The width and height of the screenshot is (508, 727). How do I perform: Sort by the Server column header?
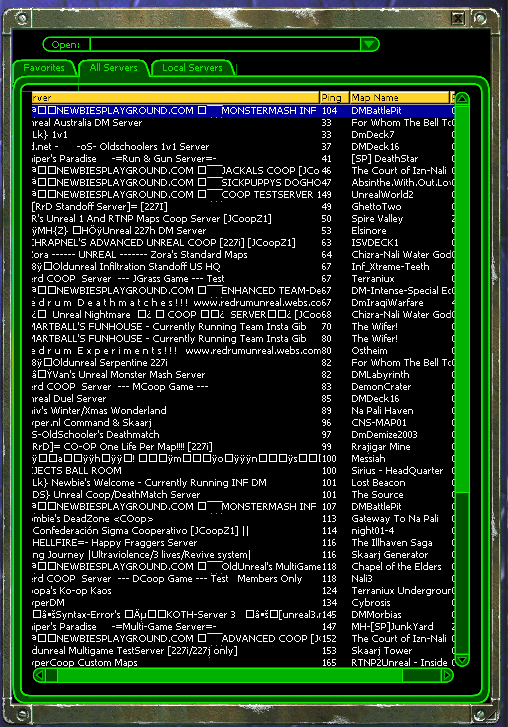[x=175, y=98]
